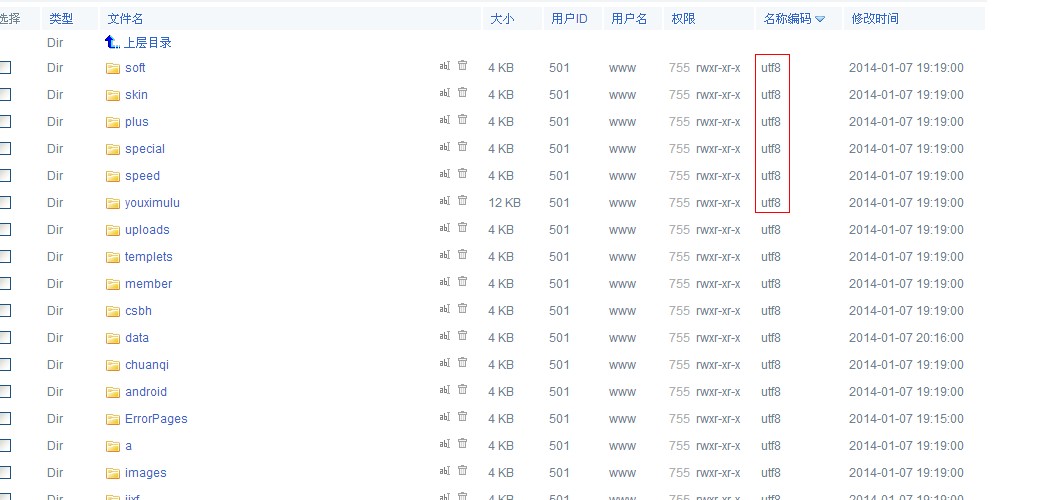
Task: Click trash icon in the images row
Action: pyautogui.click(x=462, y=471)
